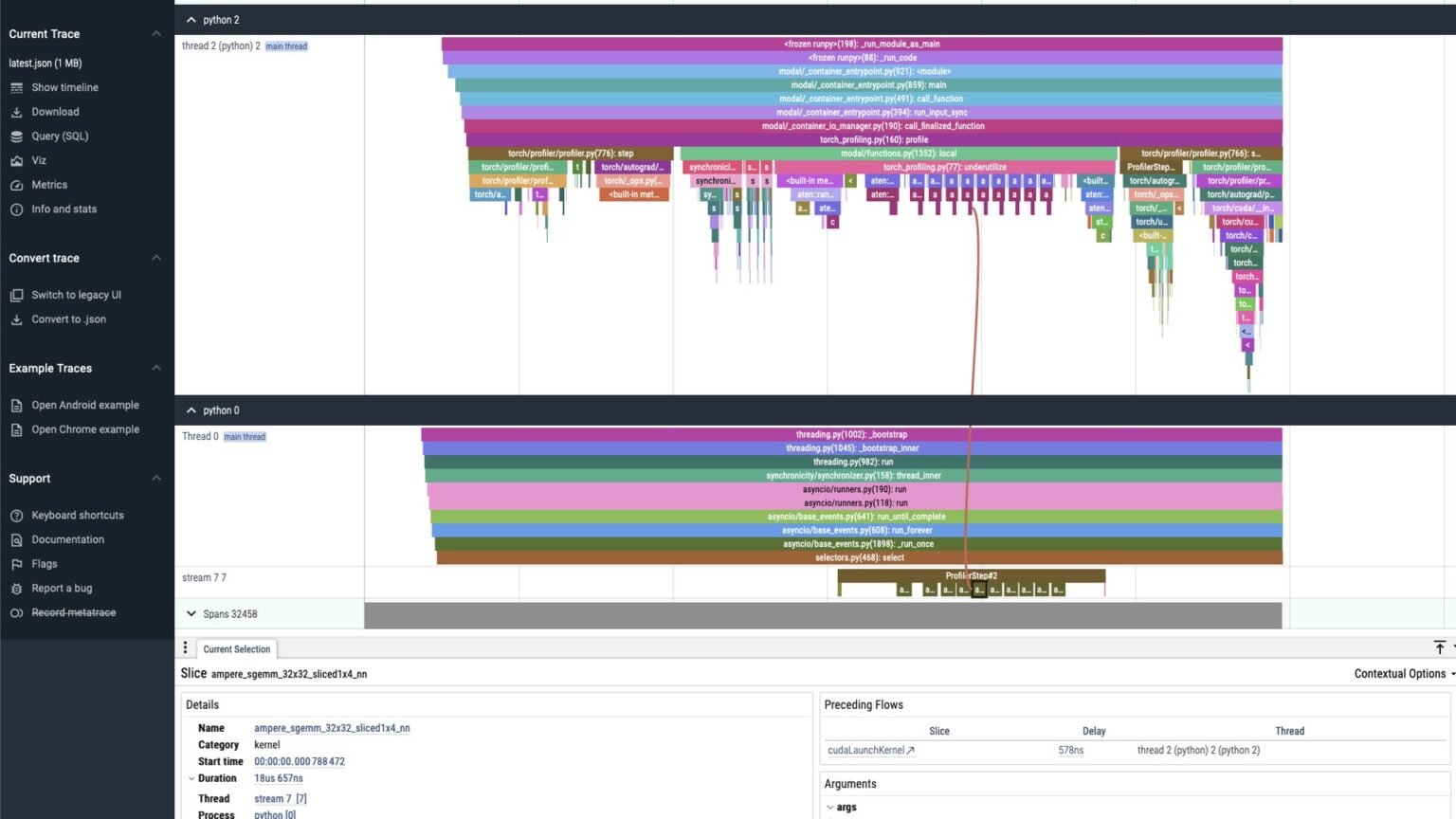Click the Record metatrace toggle icon
The height and width of the screenshot is (819, 1456).
click(16, 613)
